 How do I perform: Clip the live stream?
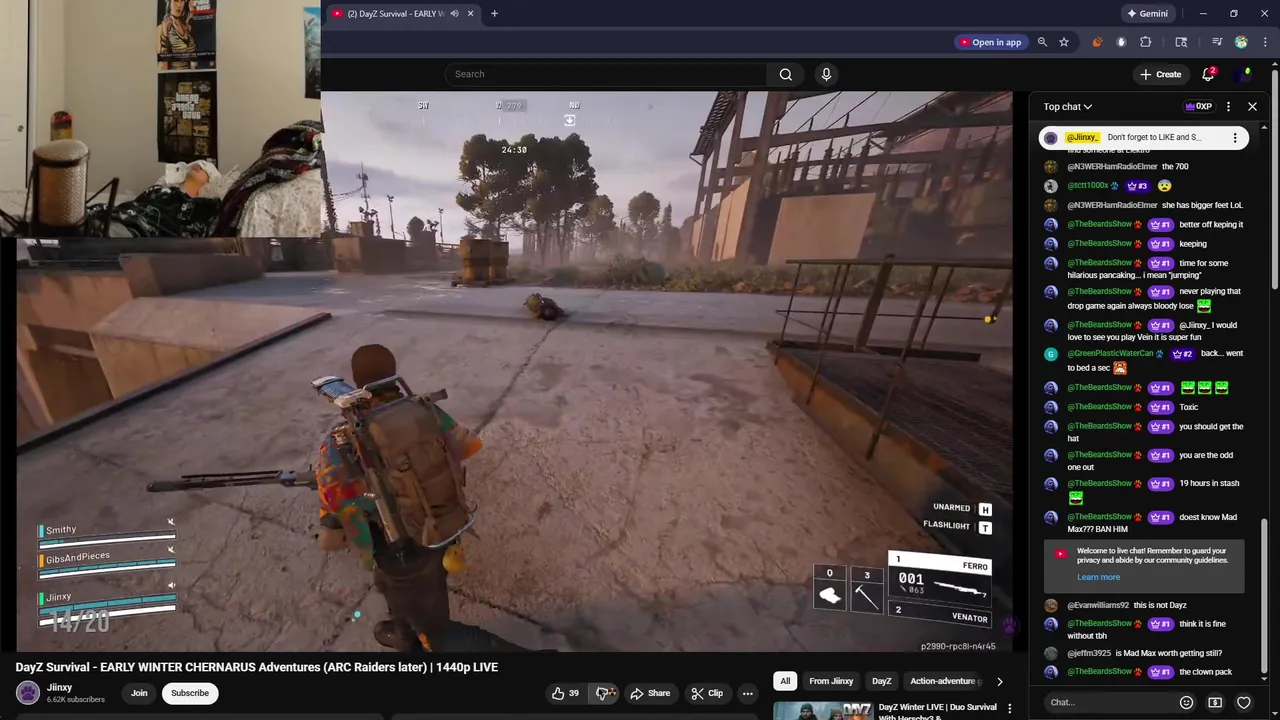pos(707,693)
